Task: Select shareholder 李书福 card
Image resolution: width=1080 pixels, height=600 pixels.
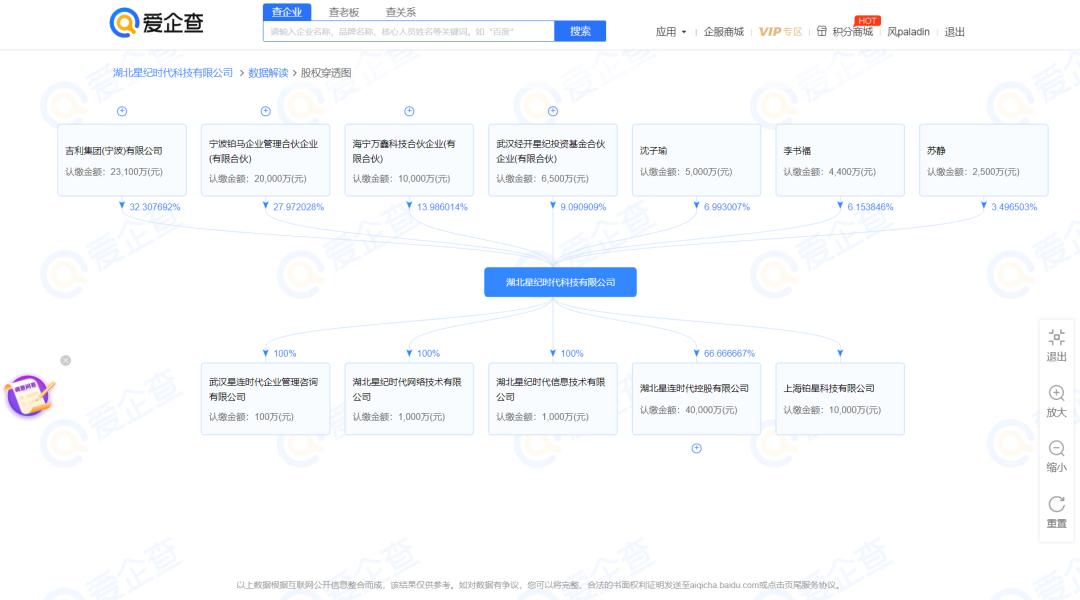Action: click(840, 161)
